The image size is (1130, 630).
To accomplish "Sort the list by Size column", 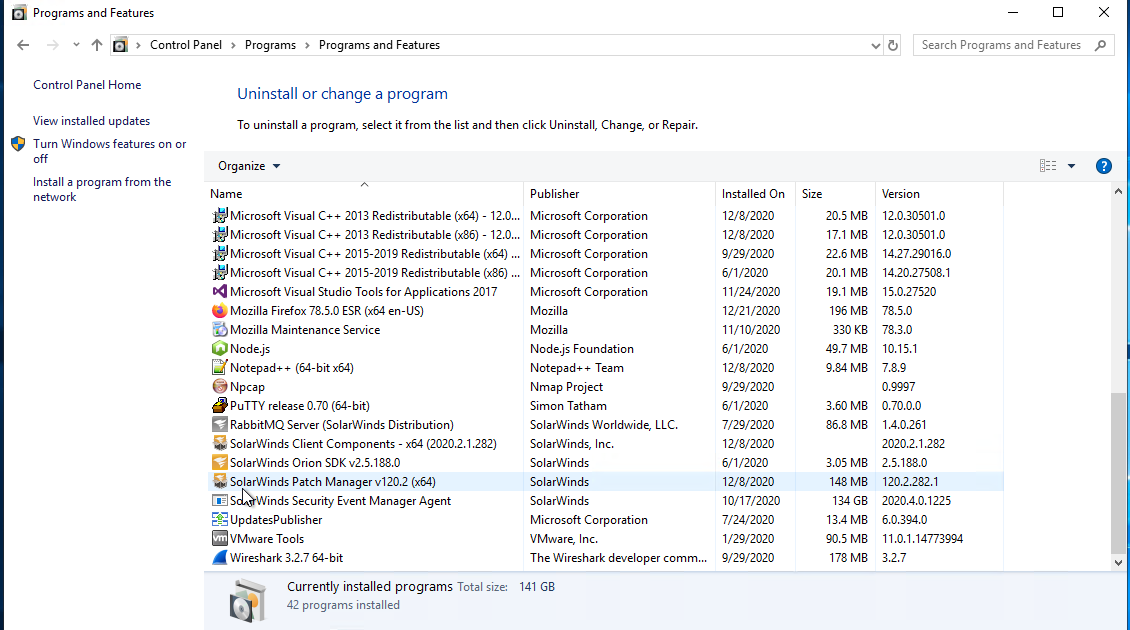I will click(835, 194).
